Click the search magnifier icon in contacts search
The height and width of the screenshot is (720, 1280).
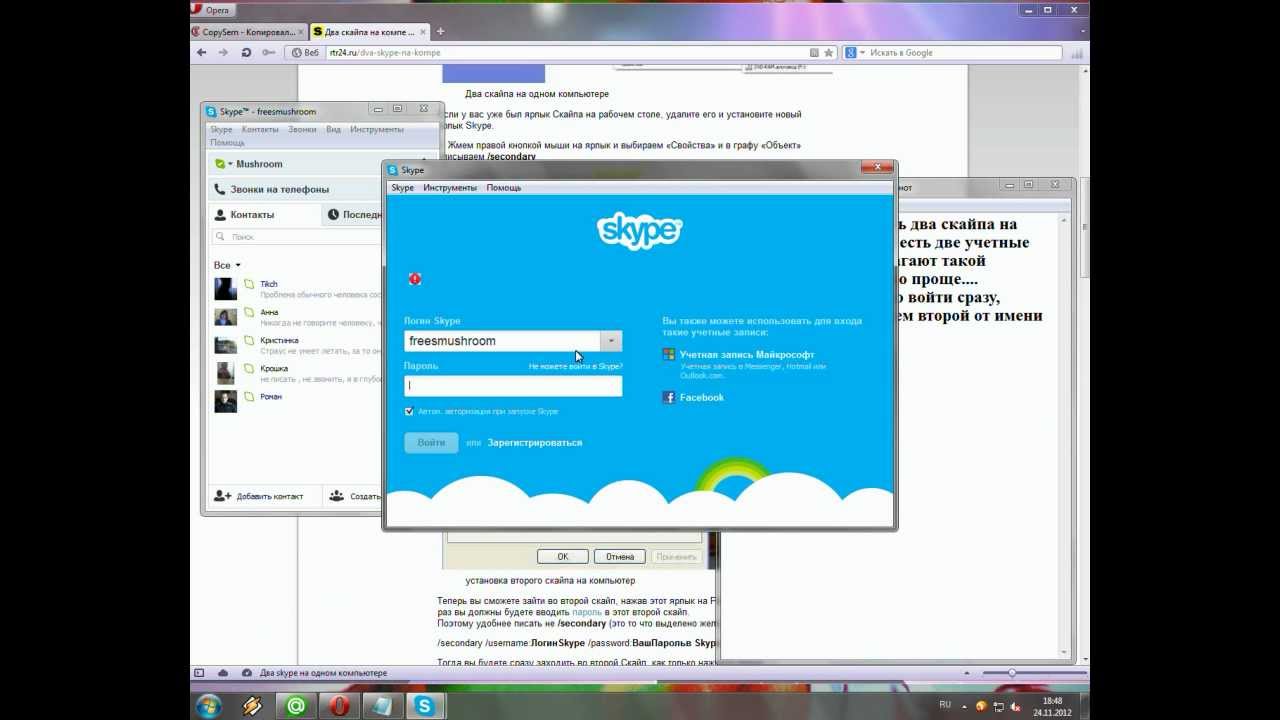221,237
